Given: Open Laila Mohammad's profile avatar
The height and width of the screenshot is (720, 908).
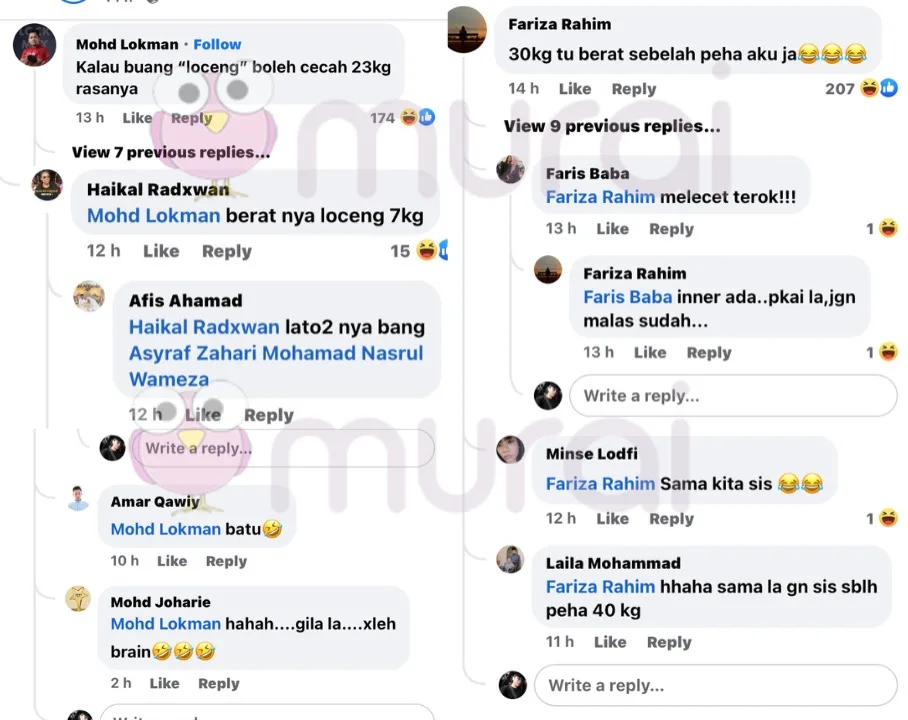Looking at the screenshot, I should click(510, 559).
